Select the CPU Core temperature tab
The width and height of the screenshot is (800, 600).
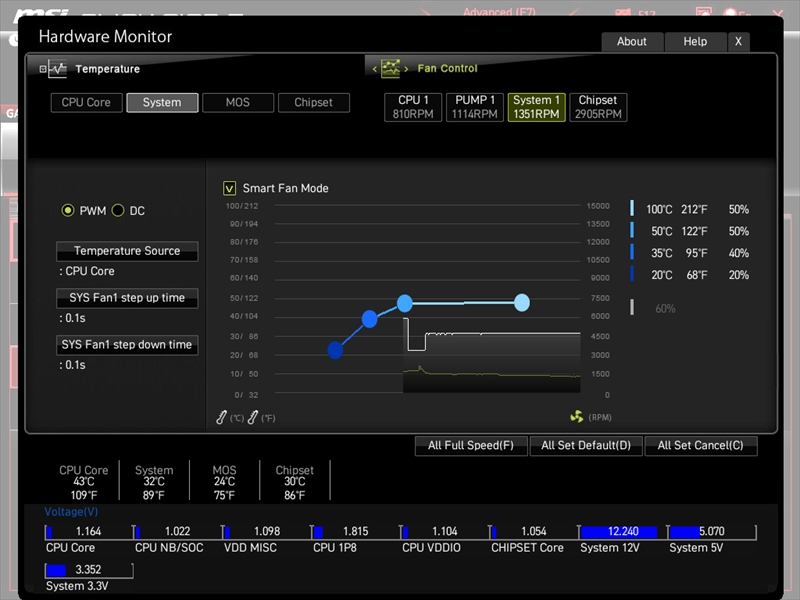86,103
